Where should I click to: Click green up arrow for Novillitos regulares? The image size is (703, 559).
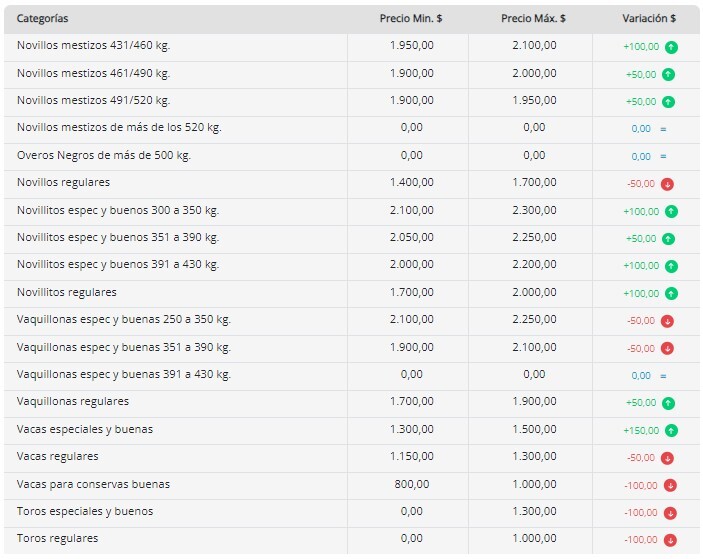[x=669, y=294]
